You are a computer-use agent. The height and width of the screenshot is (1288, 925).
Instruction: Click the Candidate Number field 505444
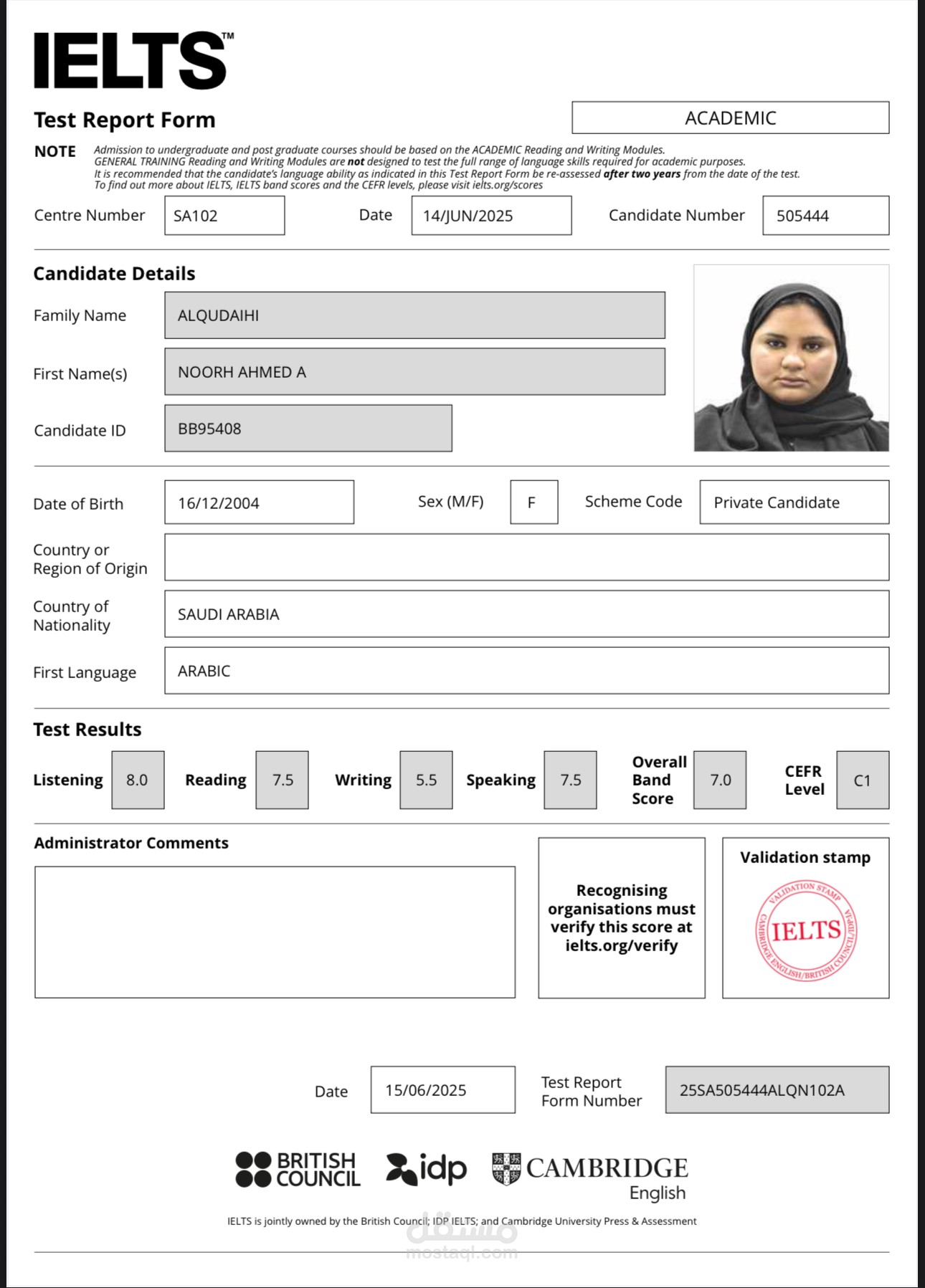point(825,215)
